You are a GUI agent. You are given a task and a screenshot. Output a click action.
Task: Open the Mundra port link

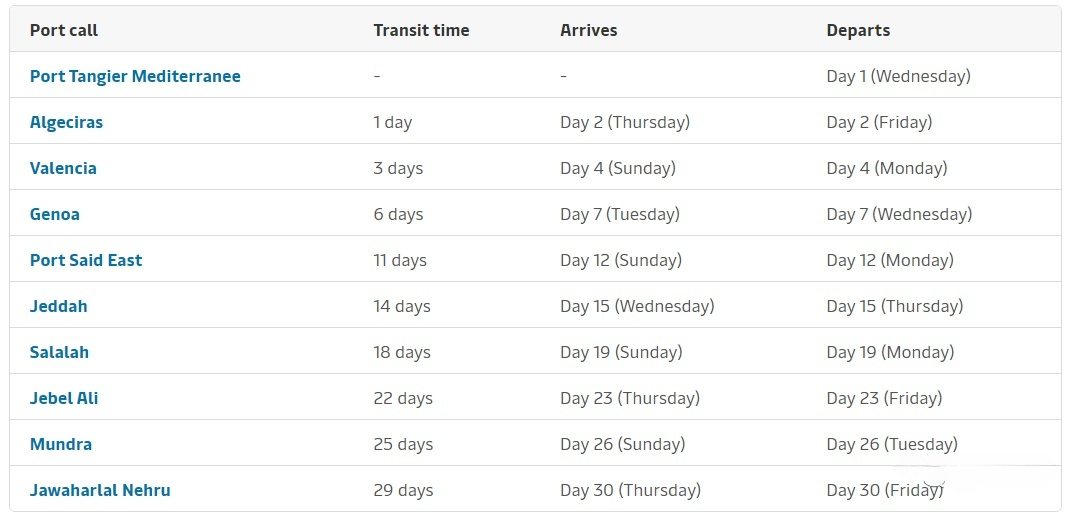click(61, 444)
